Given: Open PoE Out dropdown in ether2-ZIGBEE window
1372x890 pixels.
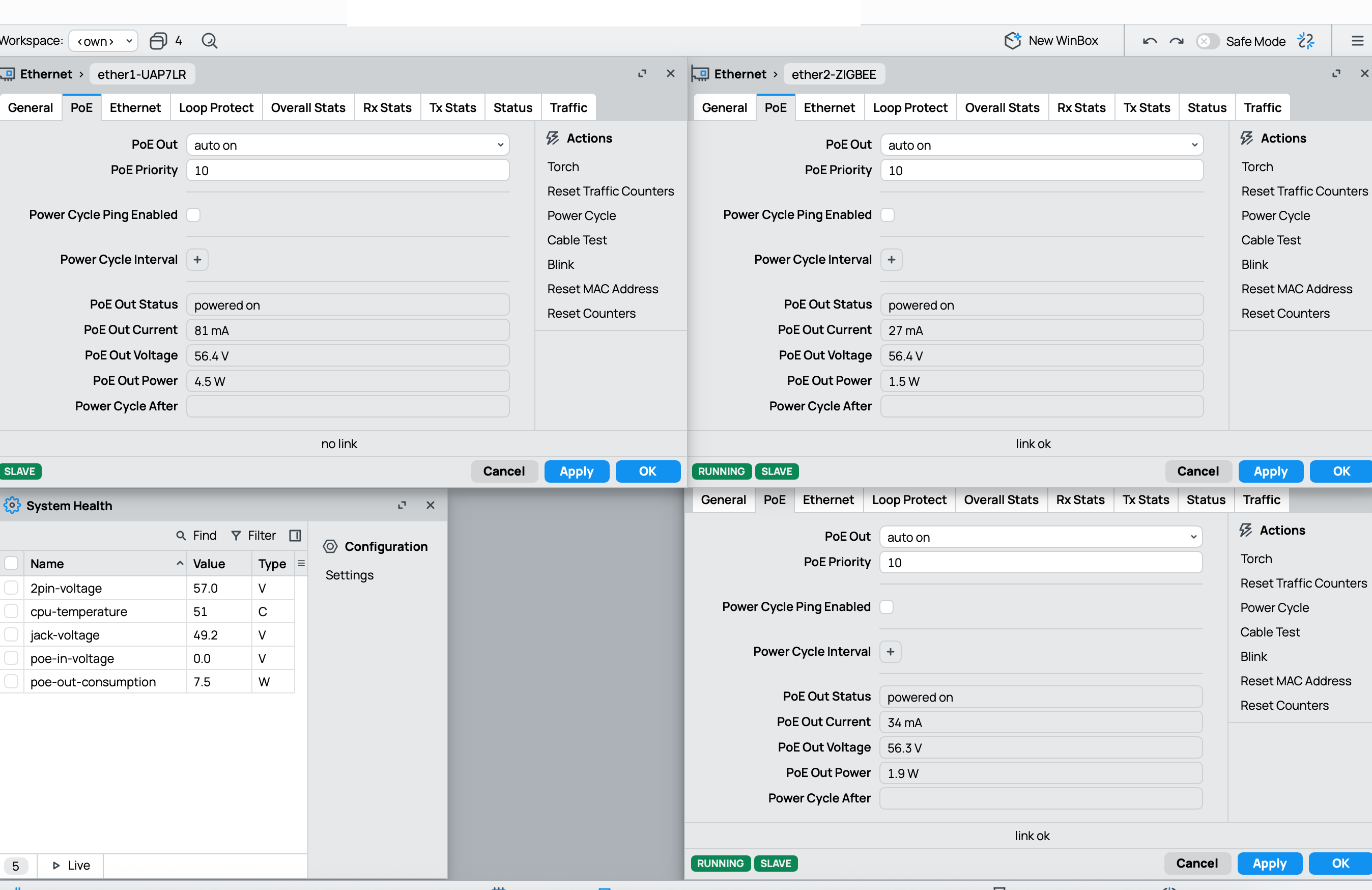Looking at the screenshot, I should [x=1042, y=145].
